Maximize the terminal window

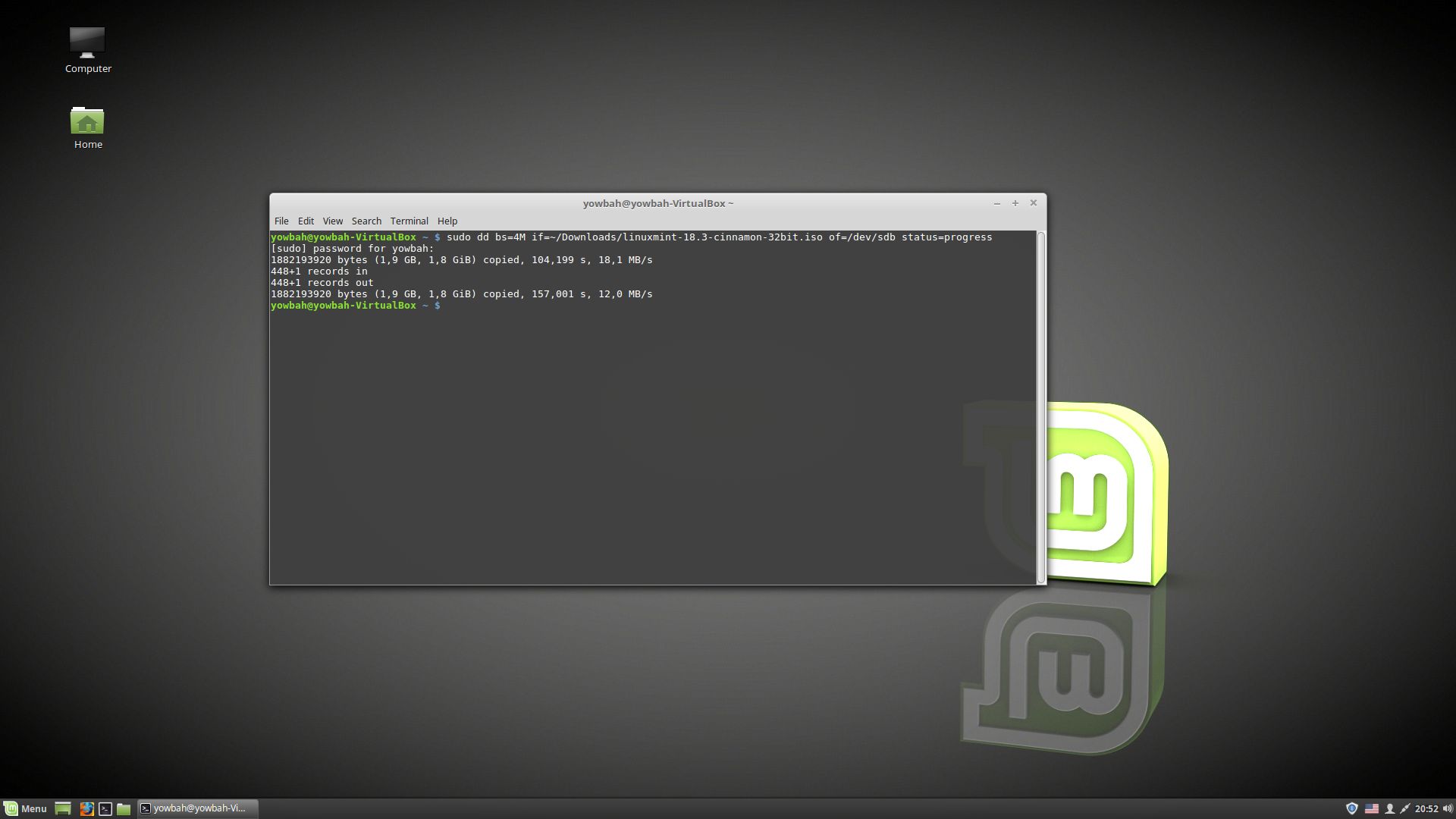click(1015, 203)
